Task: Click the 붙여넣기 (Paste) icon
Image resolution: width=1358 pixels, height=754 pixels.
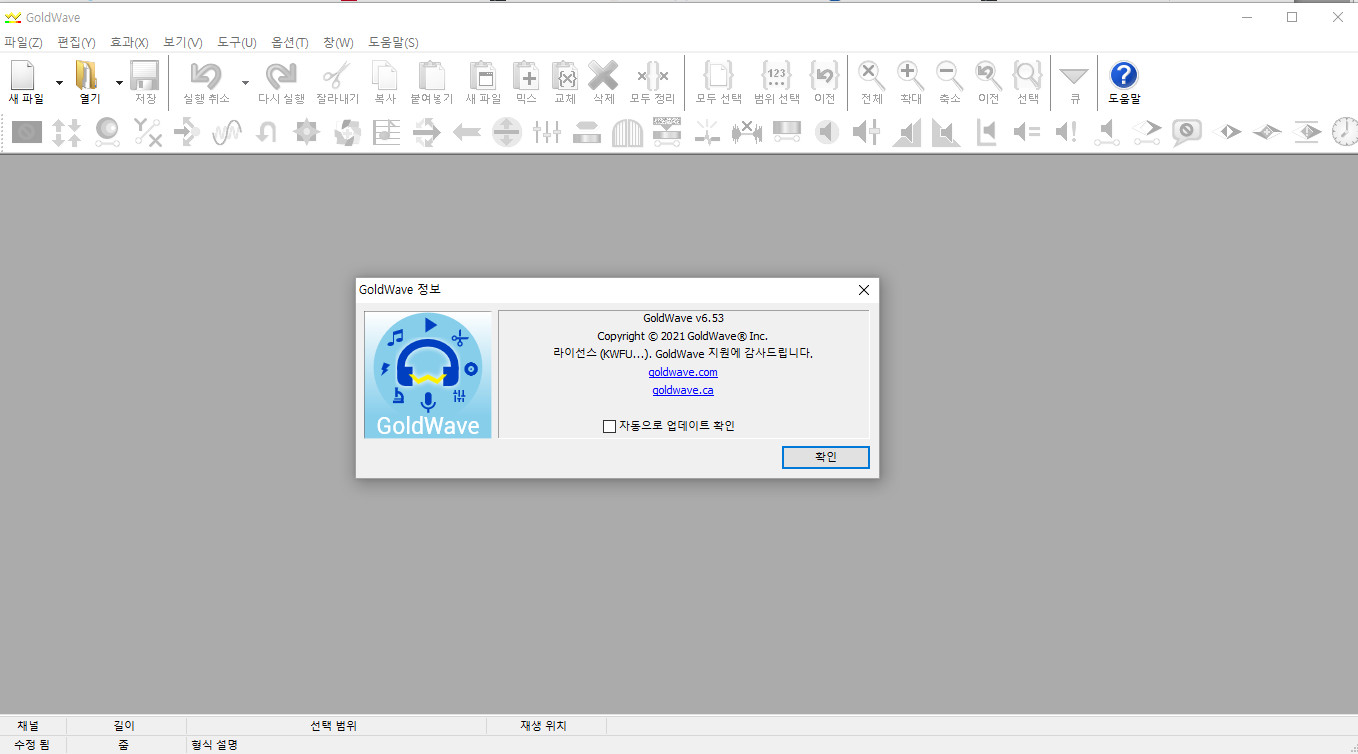Action: click(431, 75)
